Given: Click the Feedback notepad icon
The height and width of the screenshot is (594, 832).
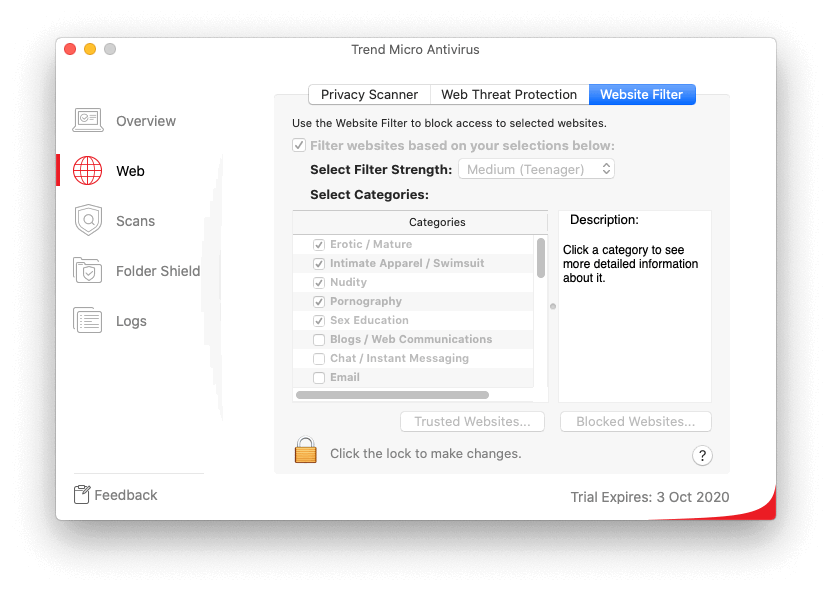Looking at the screenshot, I should [x=82, y=494].
